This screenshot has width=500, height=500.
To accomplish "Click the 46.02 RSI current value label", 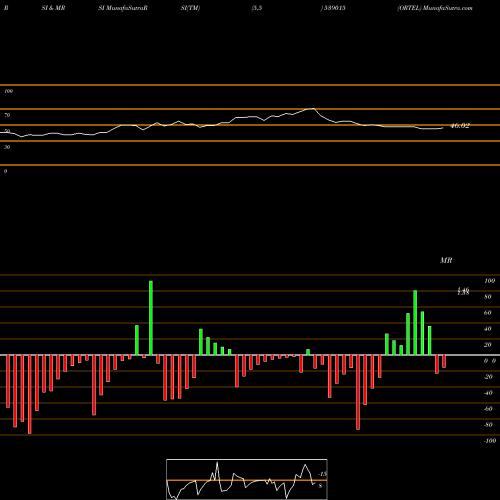I will pos(460,126).
